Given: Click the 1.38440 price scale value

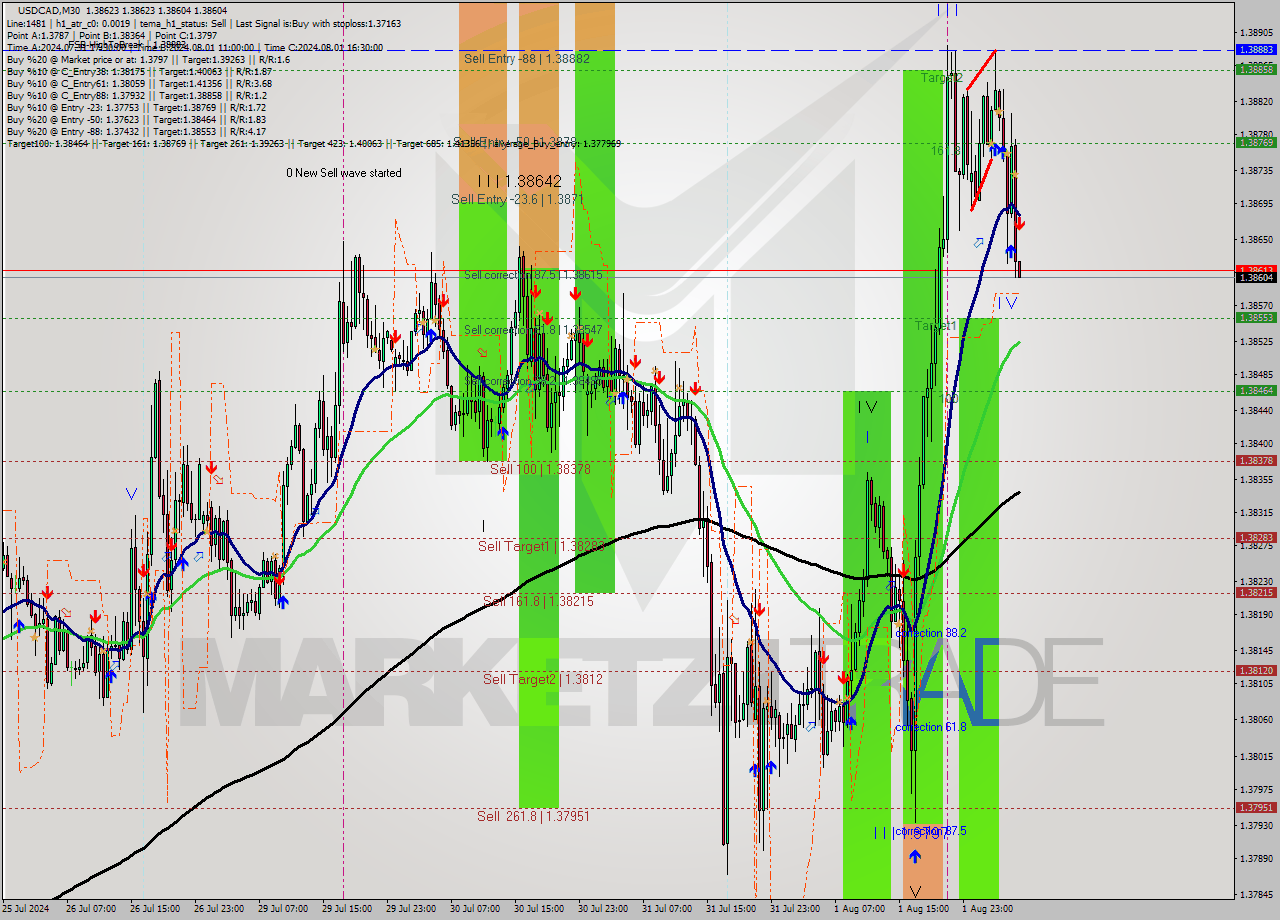Looking at the screenshot, I should tap(1256, 410).
